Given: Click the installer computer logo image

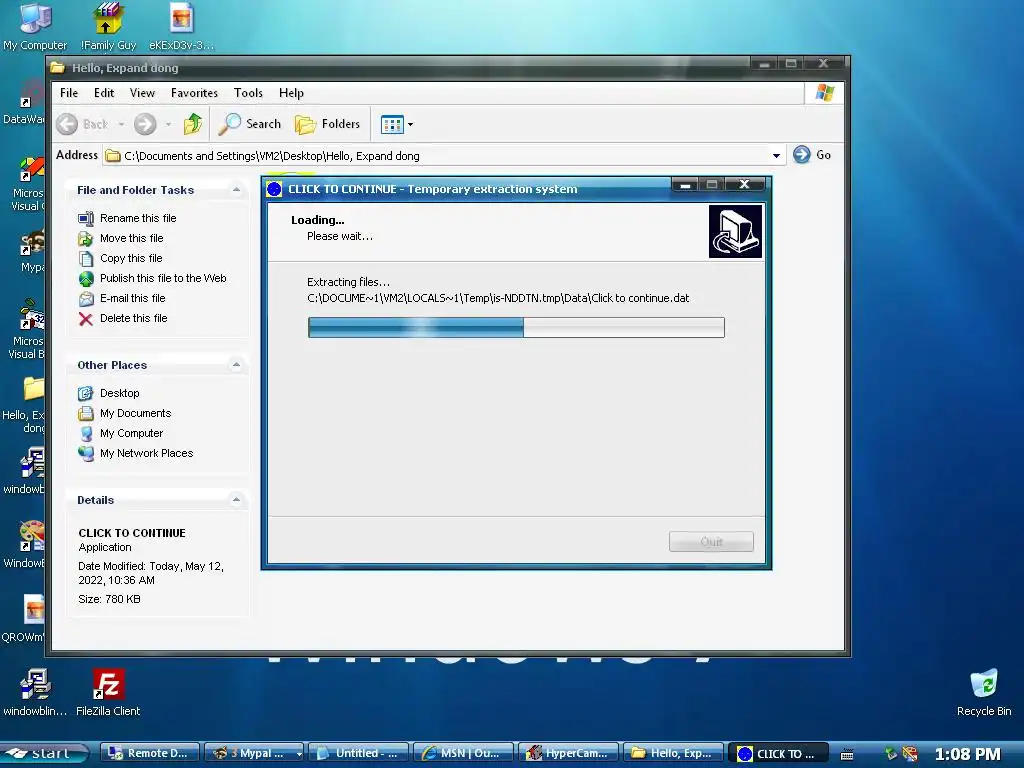Looking at the screenshot, I should (735, 232).
